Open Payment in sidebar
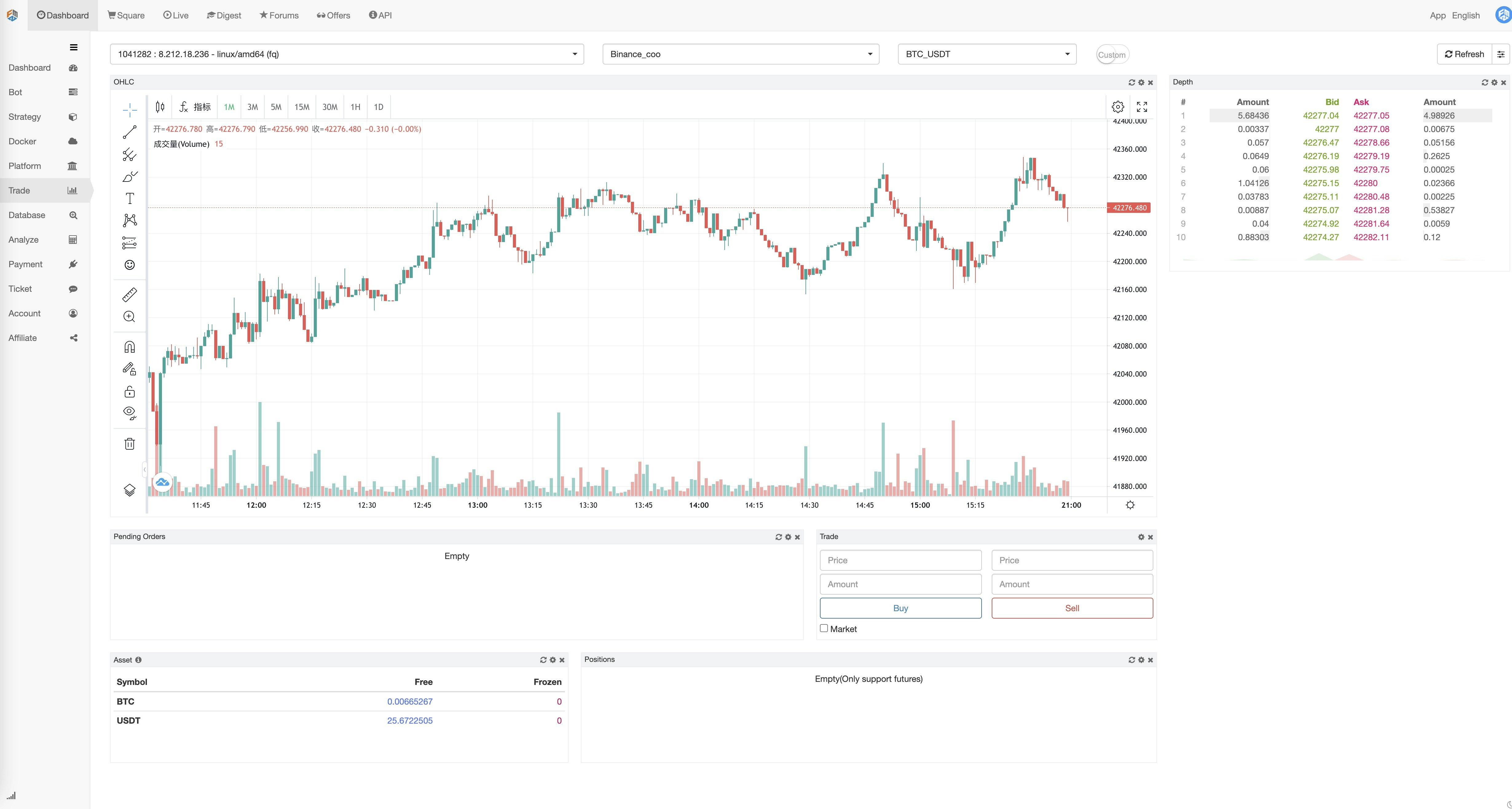Viewport: 1512px width, 809px height. pyautogui.click(x=45, y=264)
